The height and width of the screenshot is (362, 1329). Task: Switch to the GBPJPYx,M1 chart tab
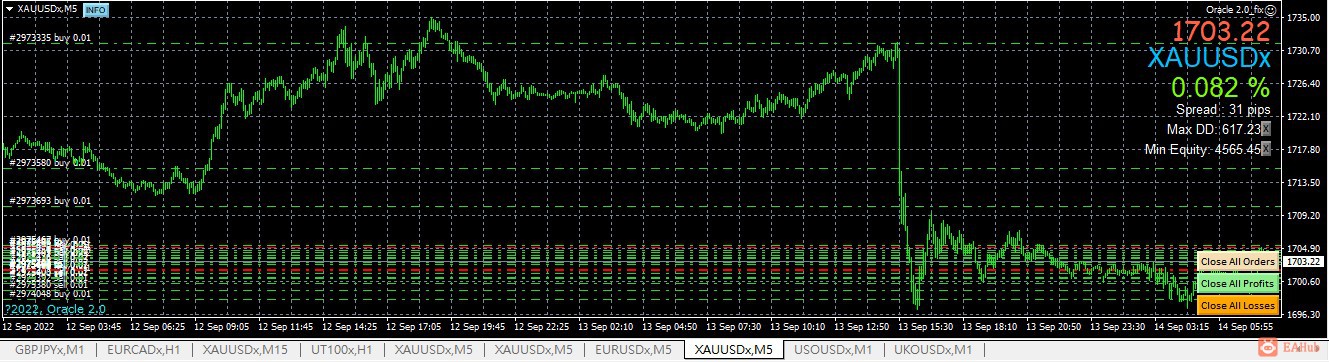49,350
